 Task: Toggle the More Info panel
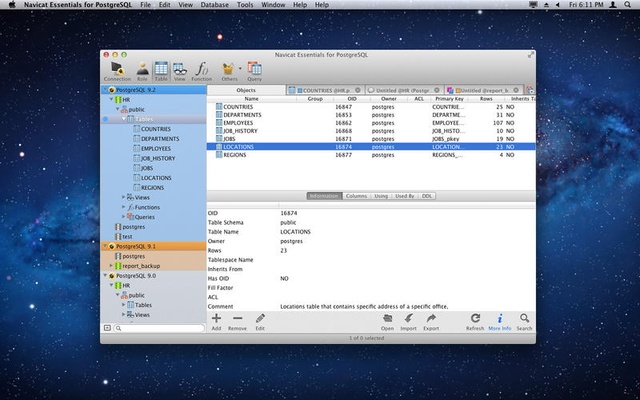(x=500, y=322)
